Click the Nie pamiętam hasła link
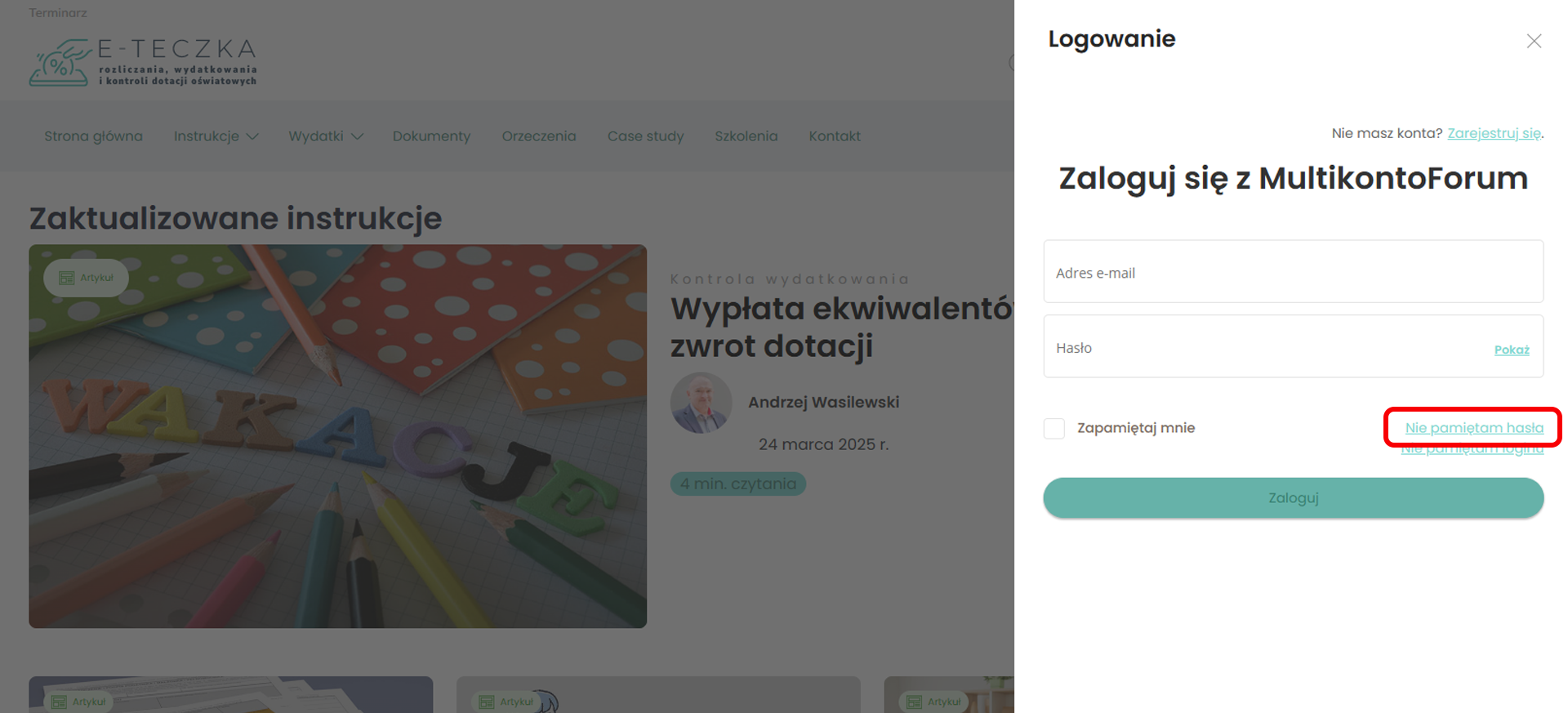The width and height of the screenshot is (1568, 713). coord(1473,427)
